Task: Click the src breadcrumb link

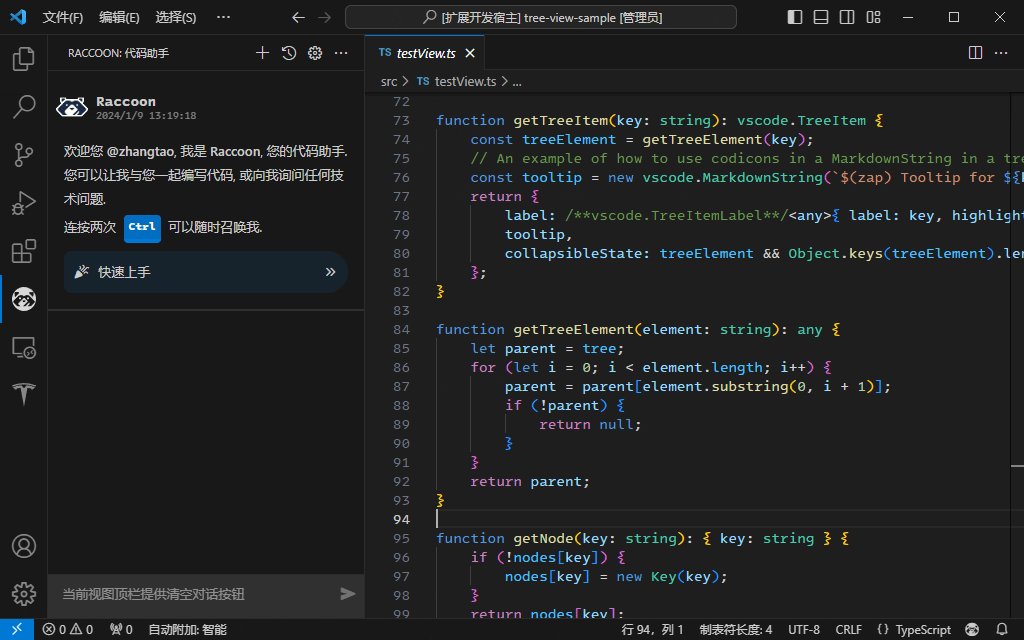Action: [389, 82]
